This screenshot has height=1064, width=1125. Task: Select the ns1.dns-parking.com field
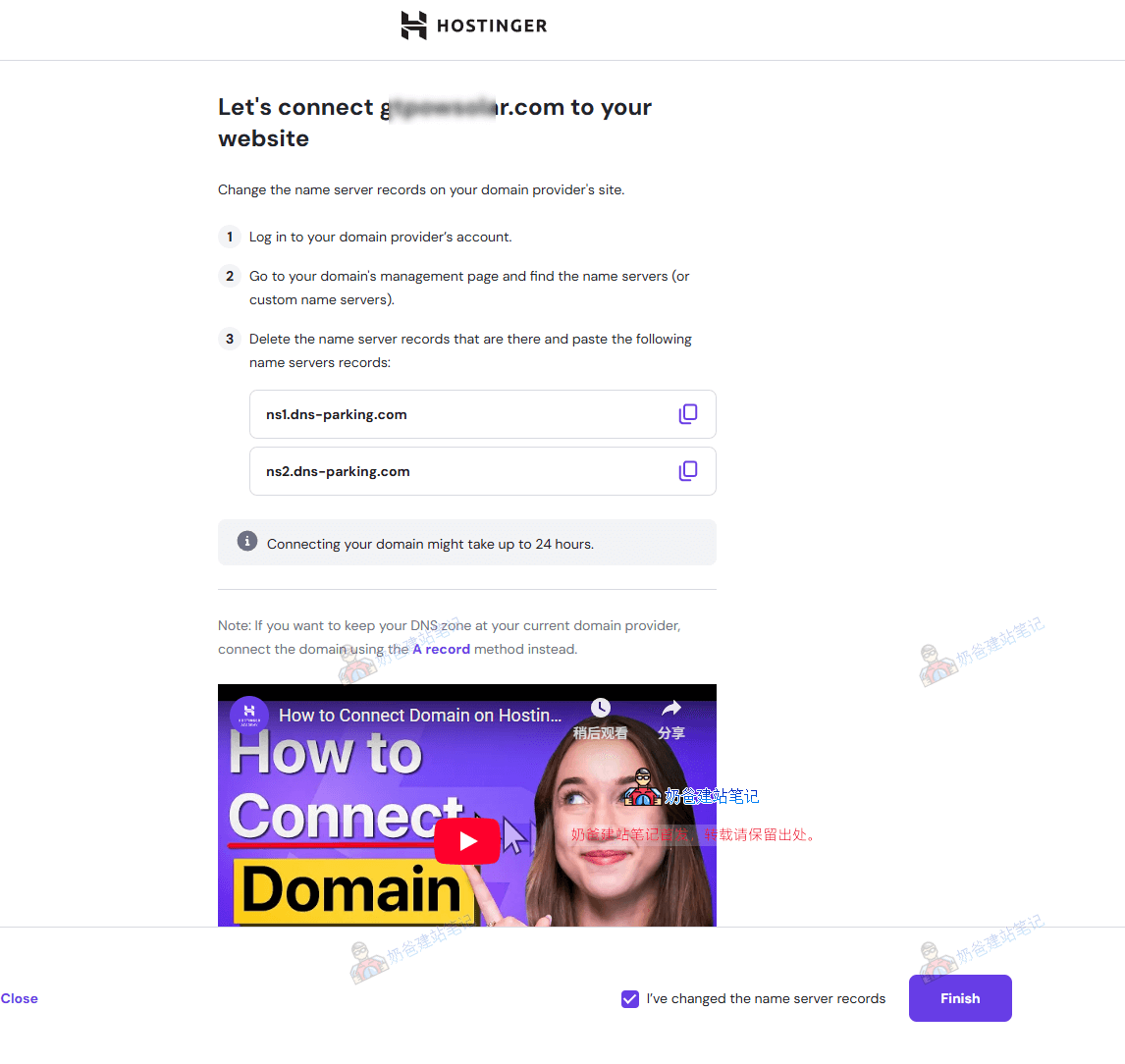(x=482, y=414)
